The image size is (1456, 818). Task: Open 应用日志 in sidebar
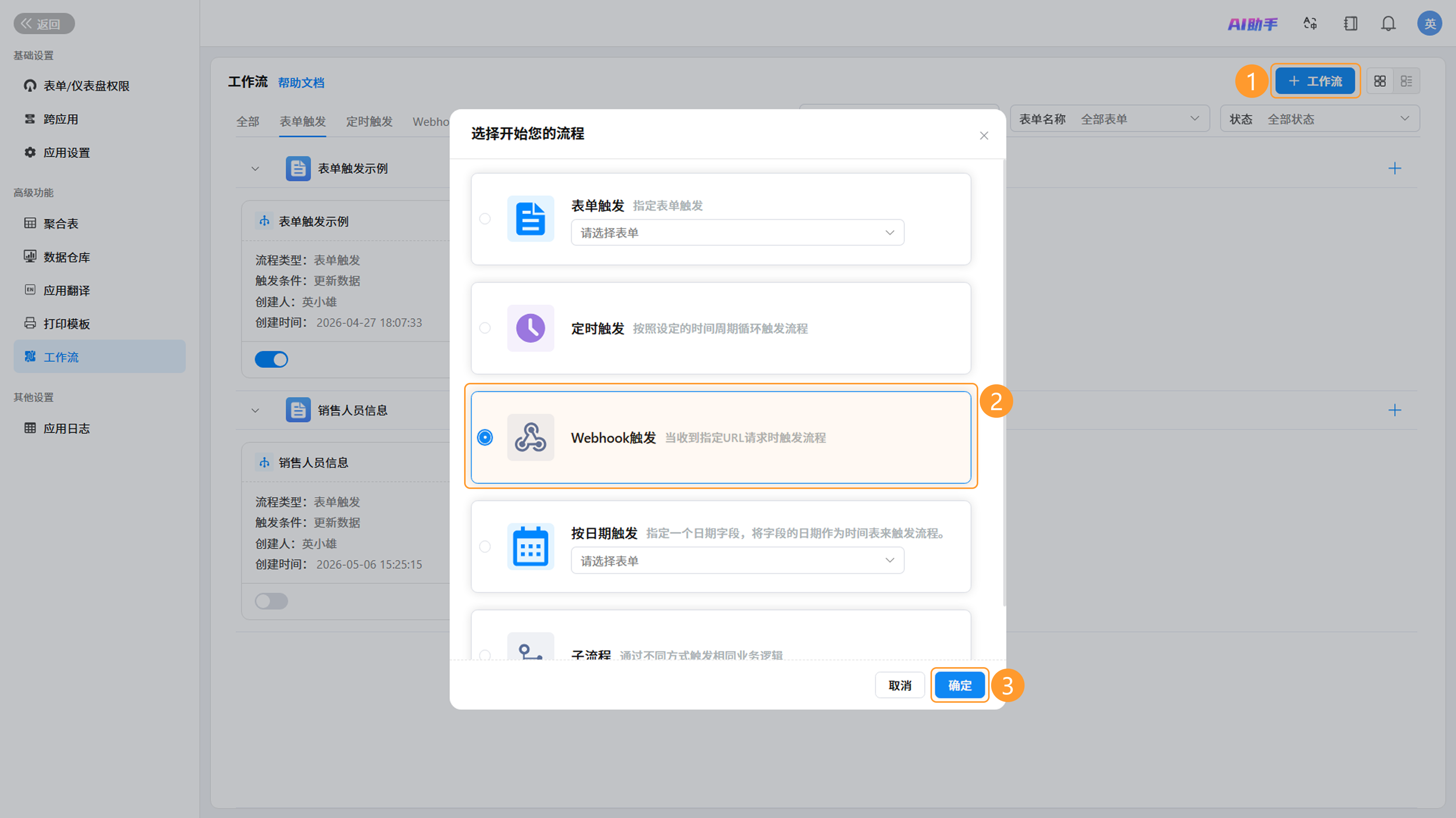click(x=99, y=428)
